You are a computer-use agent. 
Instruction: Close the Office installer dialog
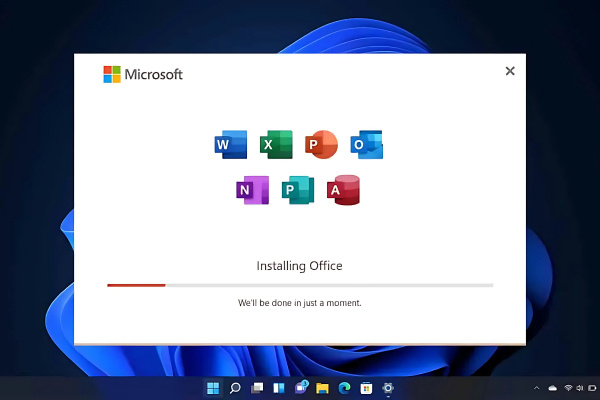510,71
